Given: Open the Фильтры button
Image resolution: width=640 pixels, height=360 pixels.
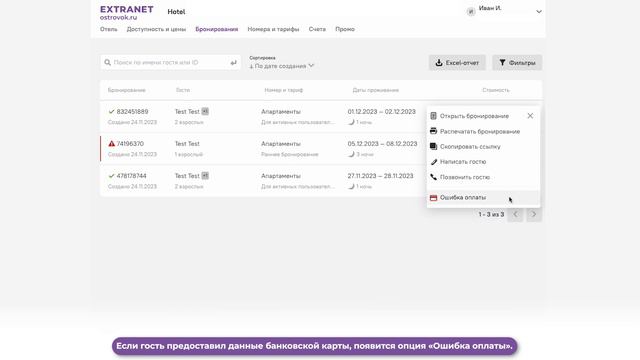Looking at the screenshot, I should tap(517, 62).
